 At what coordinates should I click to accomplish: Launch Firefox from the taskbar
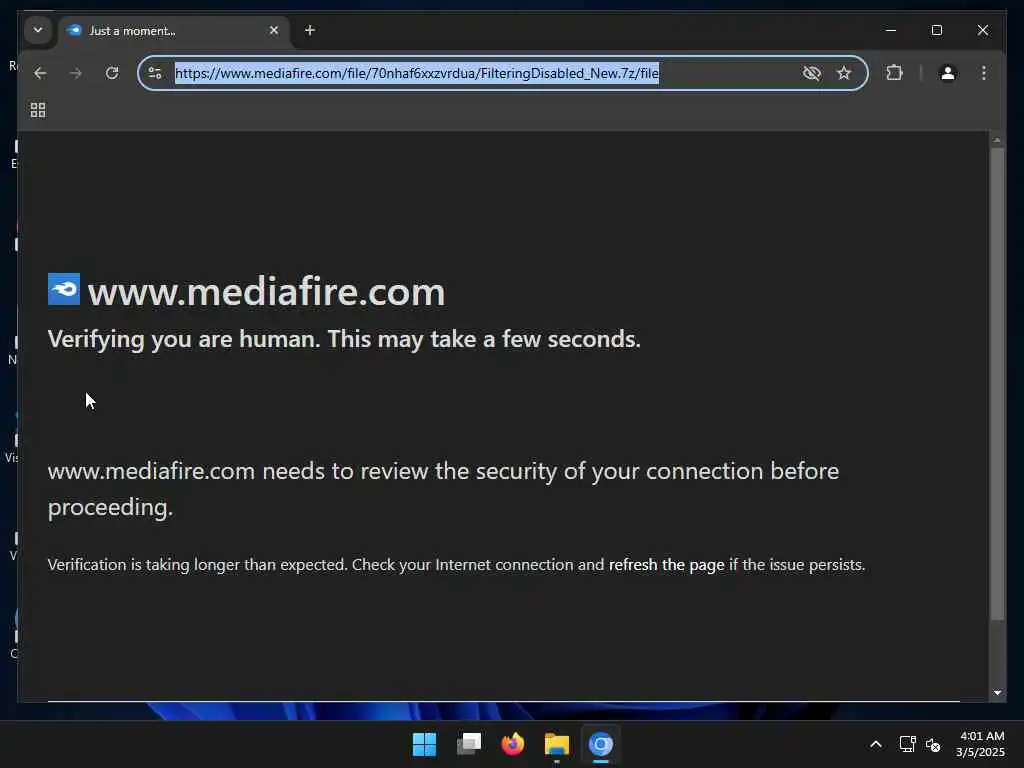pos(513,744)
